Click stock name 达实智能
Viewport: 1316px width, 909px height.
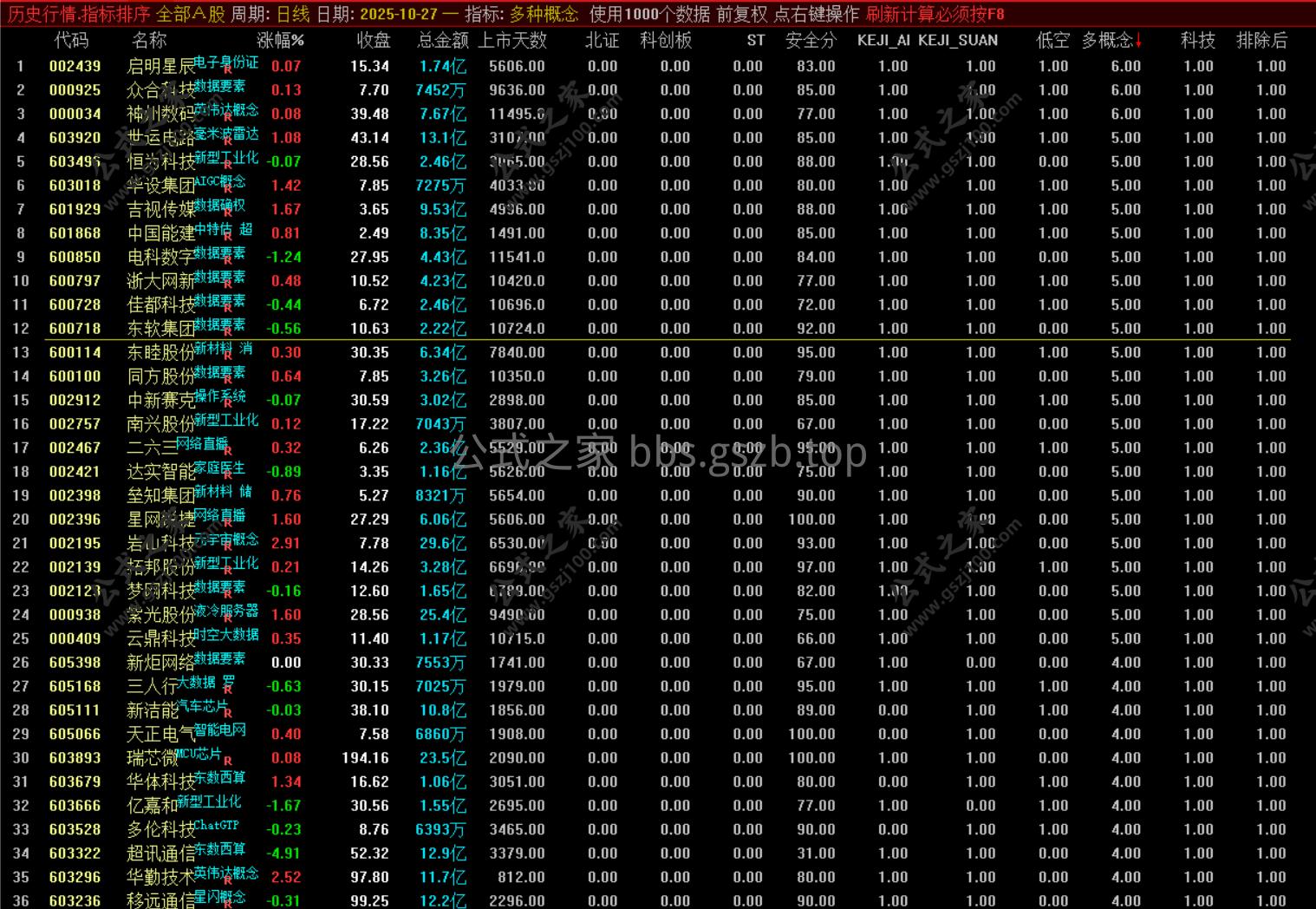pyautogui.click(x=161, y=473)
